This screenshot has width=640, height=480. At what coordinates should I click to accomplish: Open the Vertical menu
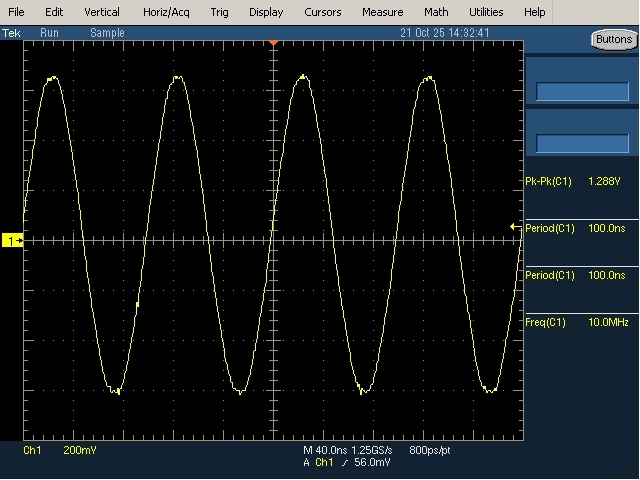point(101,12)
